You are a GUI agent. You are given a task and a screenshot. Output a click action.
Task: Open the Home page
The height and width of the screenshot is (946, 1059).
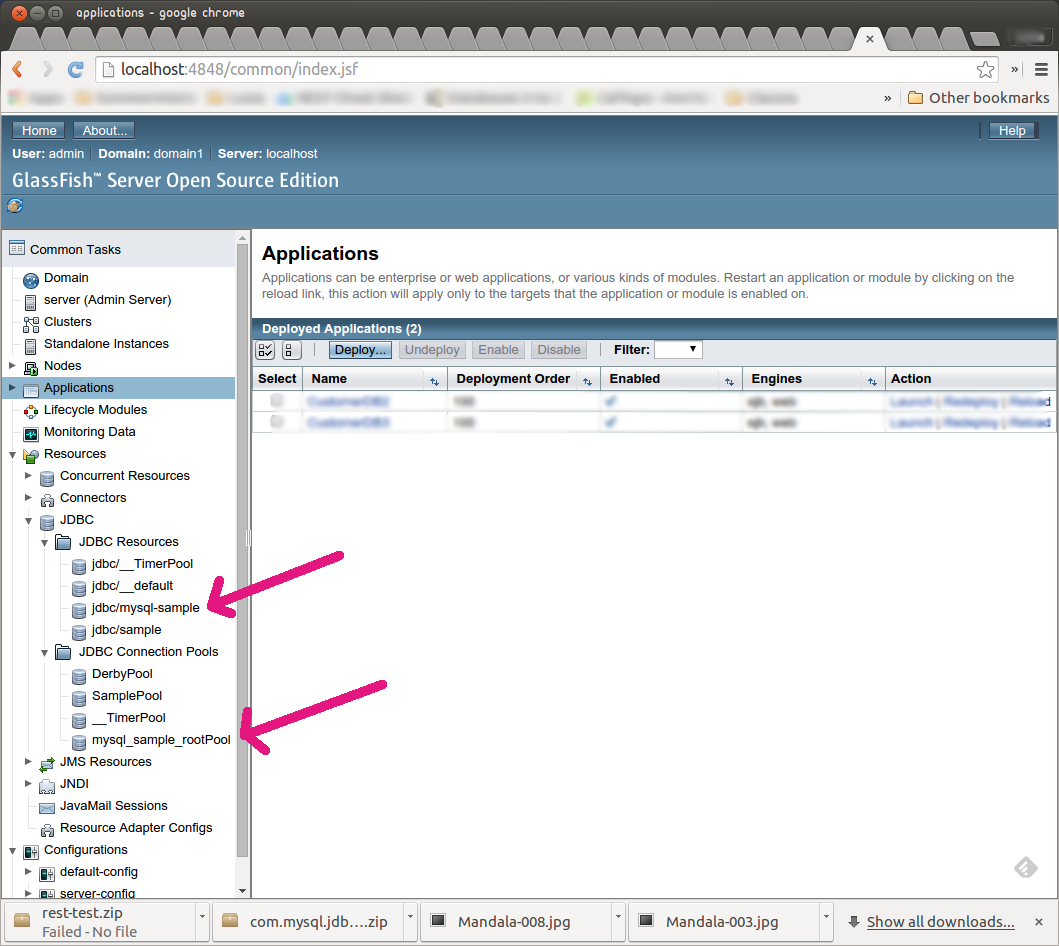38,130
